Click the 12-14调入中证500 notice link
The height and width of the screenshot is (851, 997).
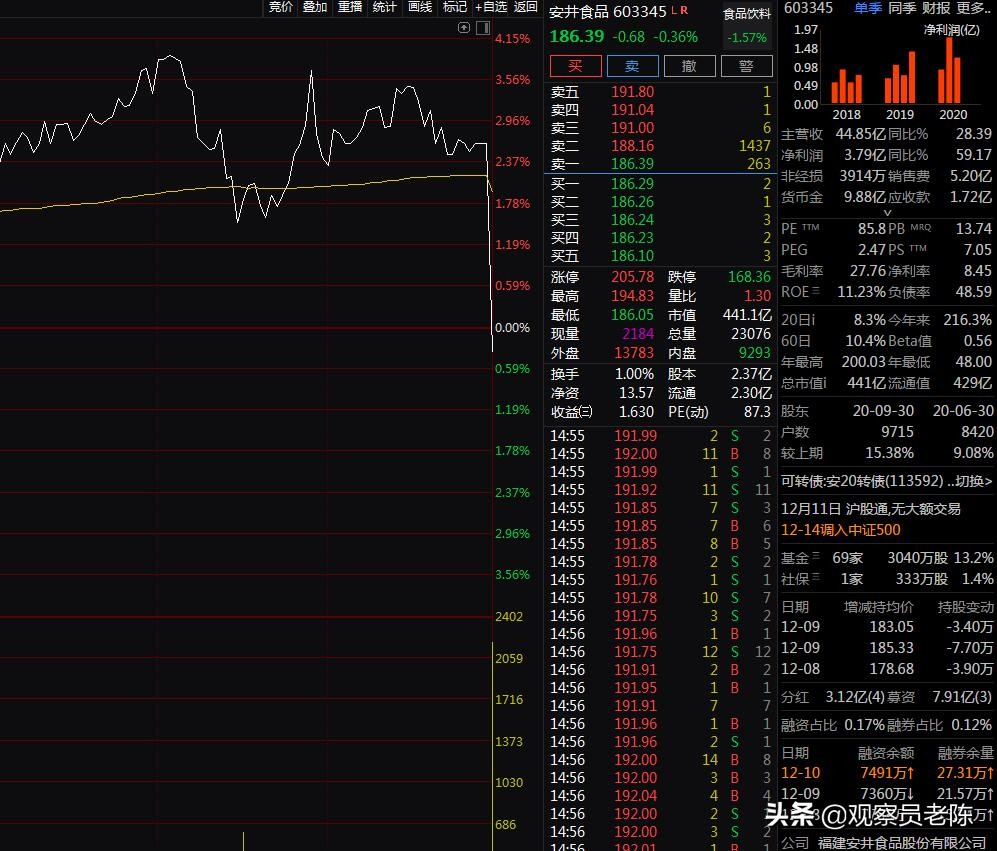tap(841, 530)
